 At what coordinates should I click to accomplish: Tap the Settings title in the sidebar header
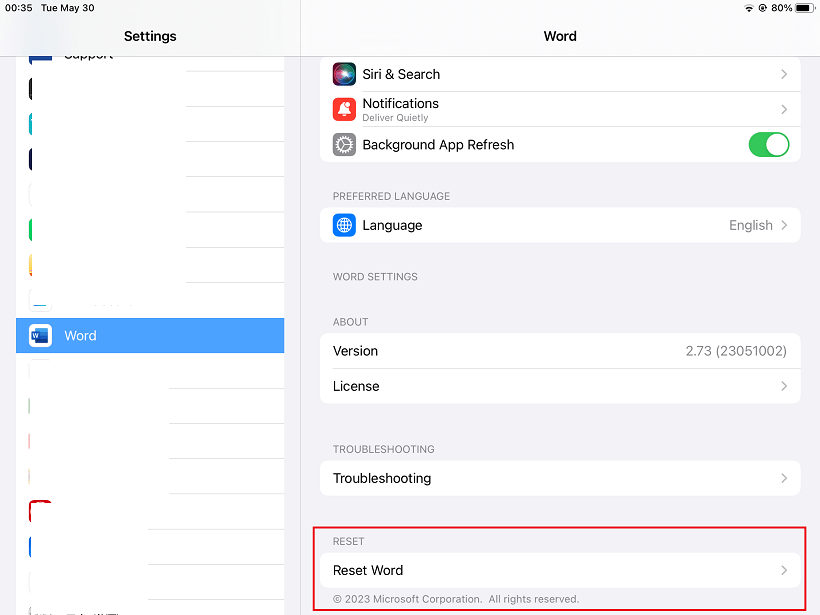pos(150,36)
